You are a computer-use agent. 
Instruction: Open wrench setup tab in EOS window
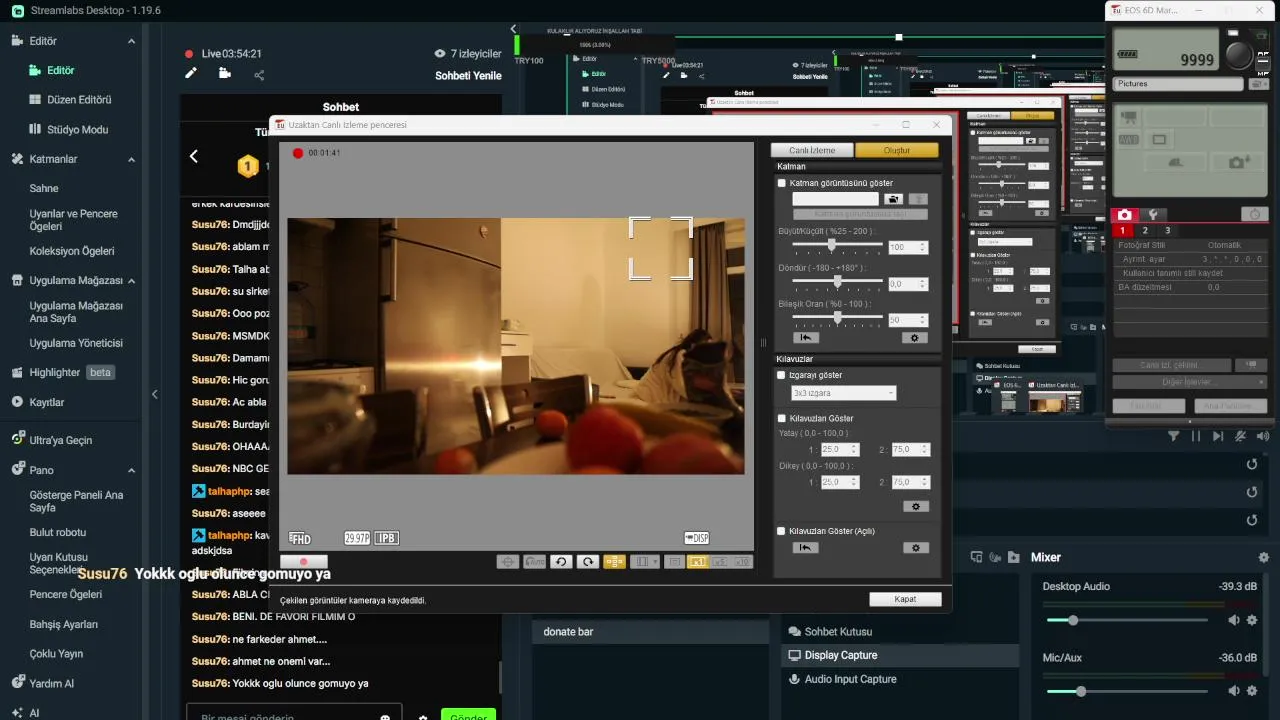(x=1152, y=214)
